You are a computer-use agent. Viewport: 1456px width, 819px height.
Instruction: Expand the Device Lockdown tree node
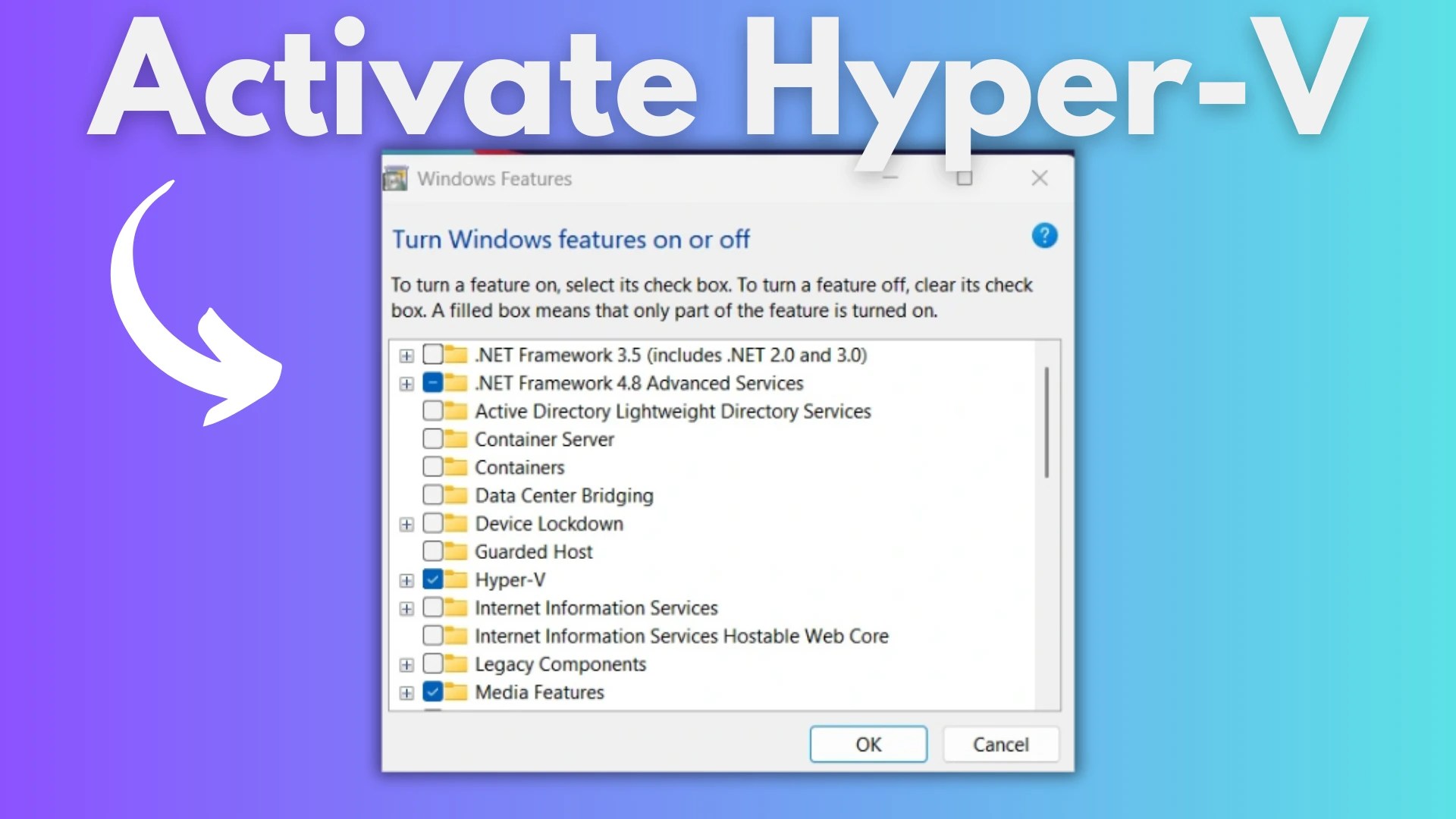click(406, 524)
